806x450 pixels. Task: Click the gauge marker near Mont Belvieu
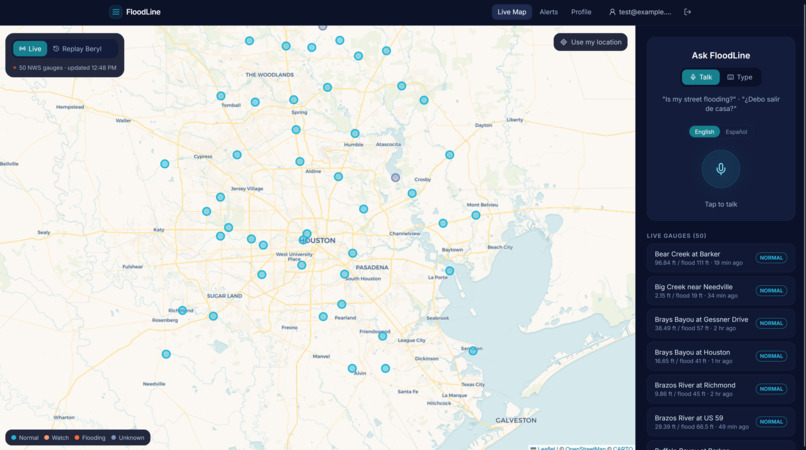pos(476,215)
